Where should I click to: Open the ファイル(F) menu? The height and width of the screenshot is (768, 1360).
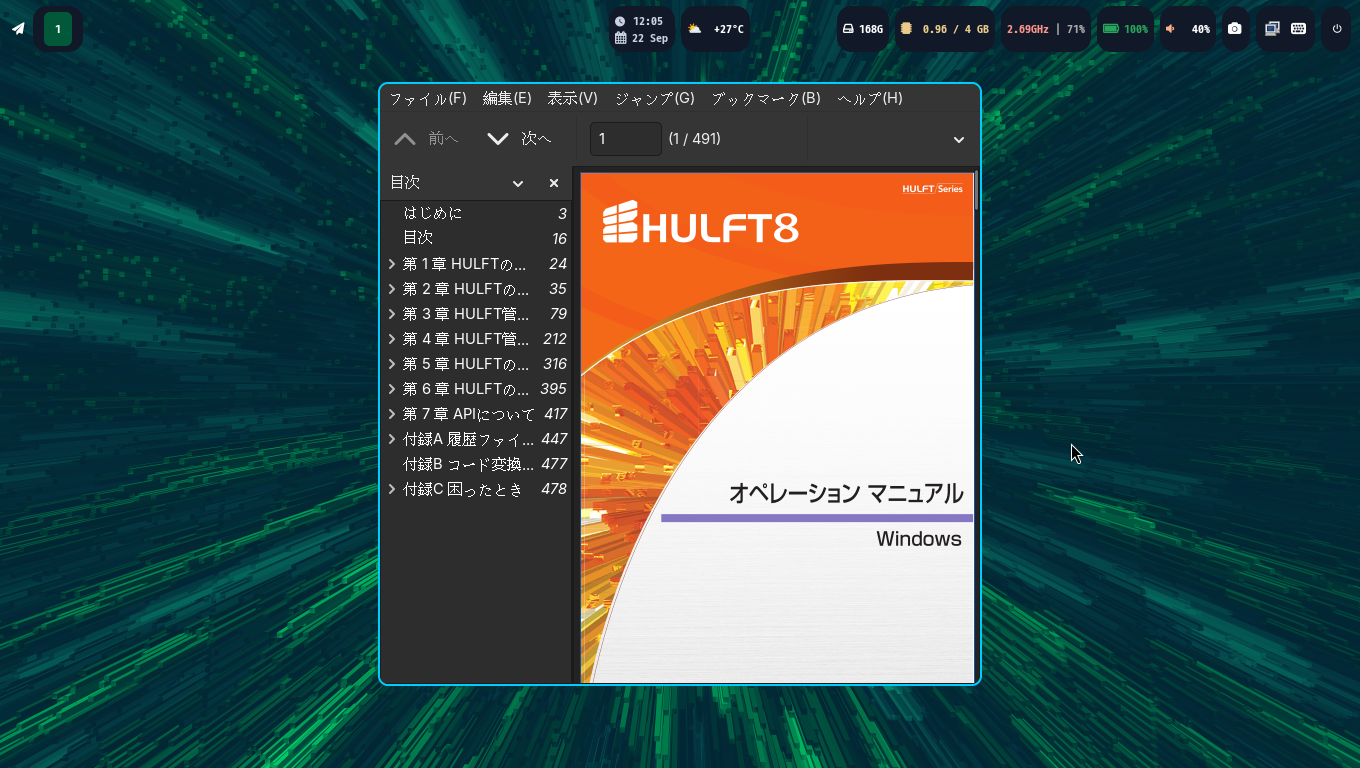428,98
